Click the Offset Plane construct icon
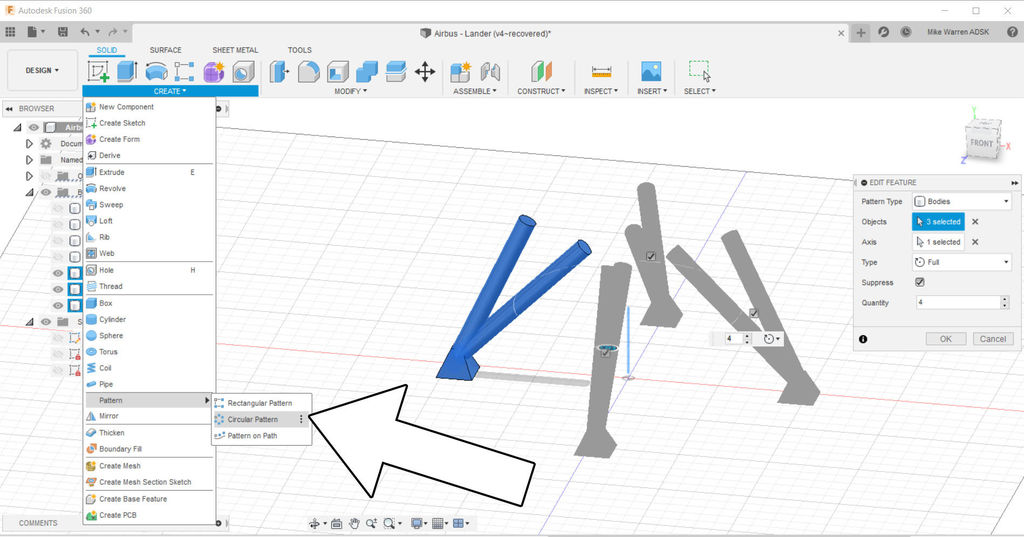The height and width of the screenshot is (537, 1024). [x=541, y=71]
